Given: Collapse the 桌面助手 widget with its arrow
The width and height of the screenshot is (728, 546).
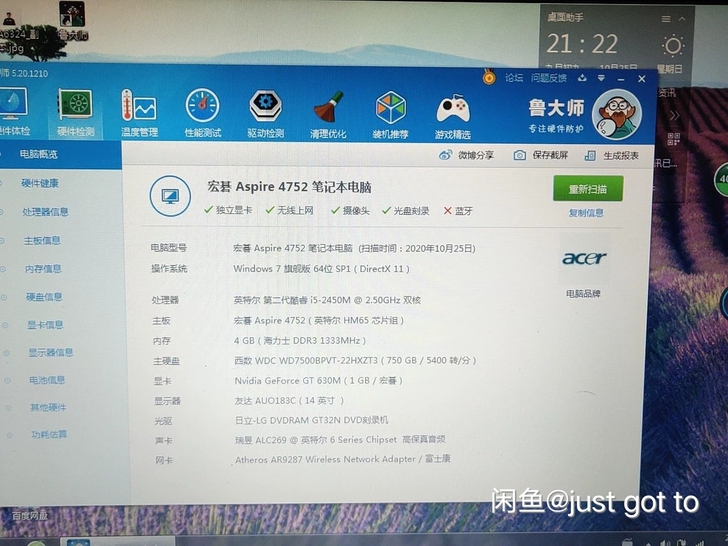Looking at the screenshot, I should [x=682, y=19].
